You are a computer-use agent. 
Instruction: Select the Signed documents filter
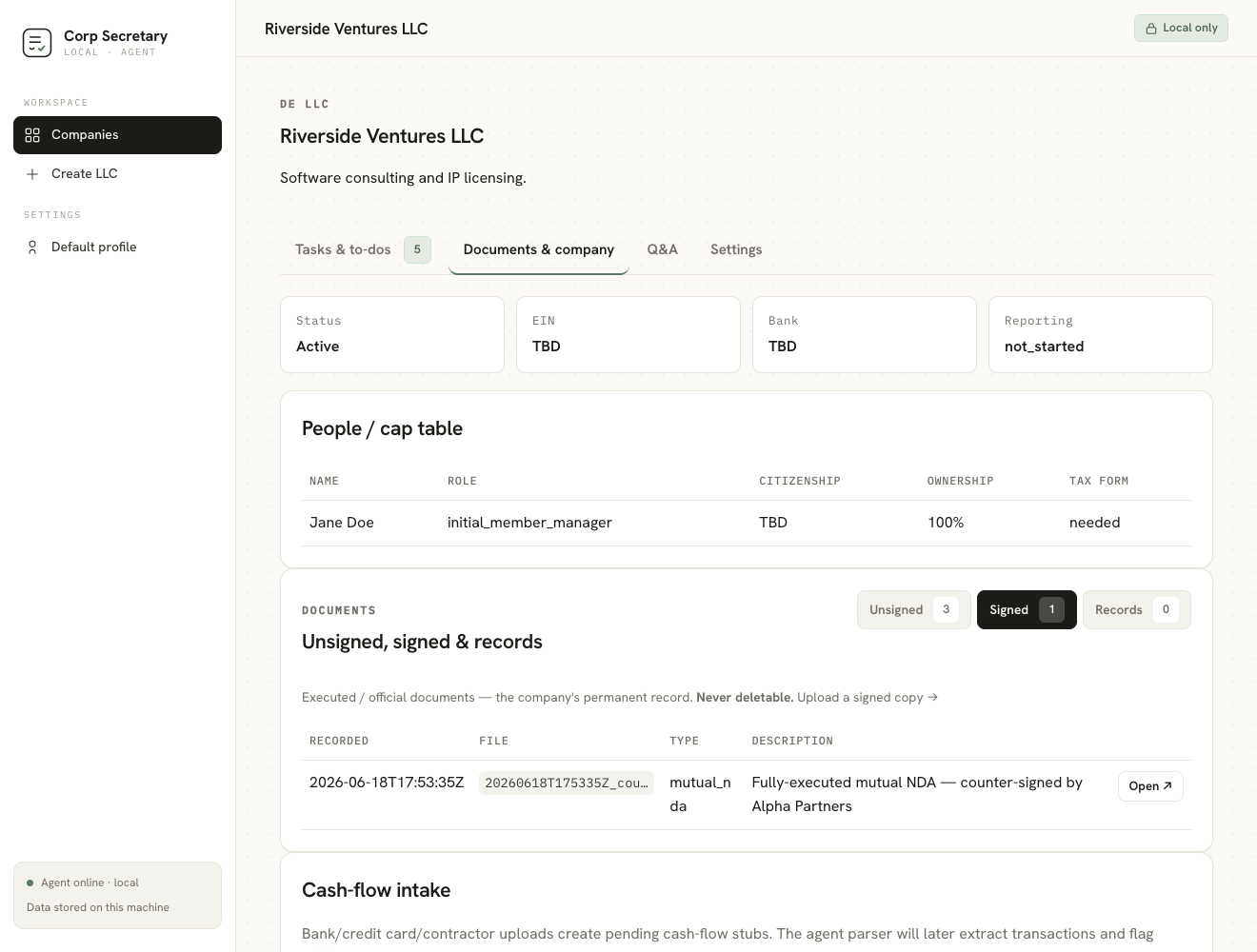click(x=1027, y=610)
